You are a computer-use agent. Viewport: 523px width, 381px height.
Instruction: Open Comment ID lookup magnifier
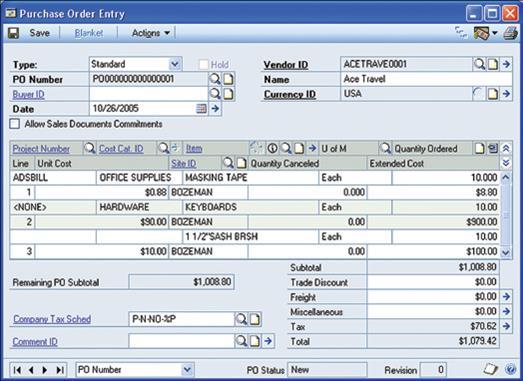tap(241, 341)
